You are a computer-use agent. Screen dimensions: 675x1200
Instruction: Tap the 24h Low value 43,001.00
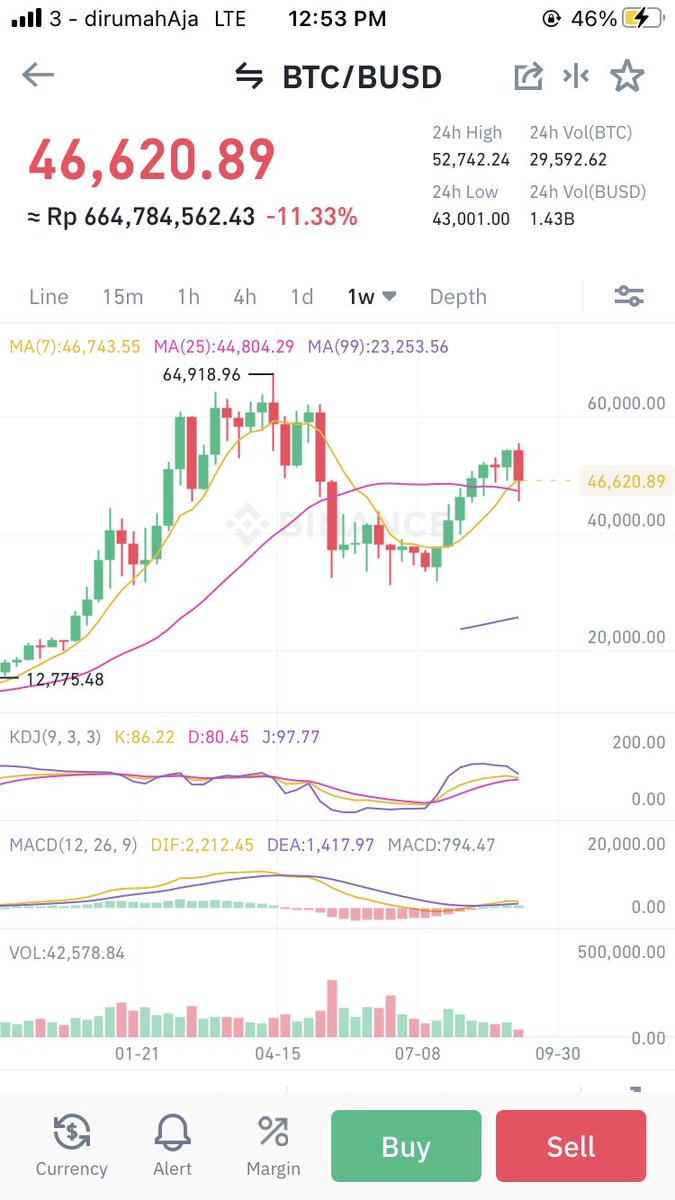pos(471,219)
